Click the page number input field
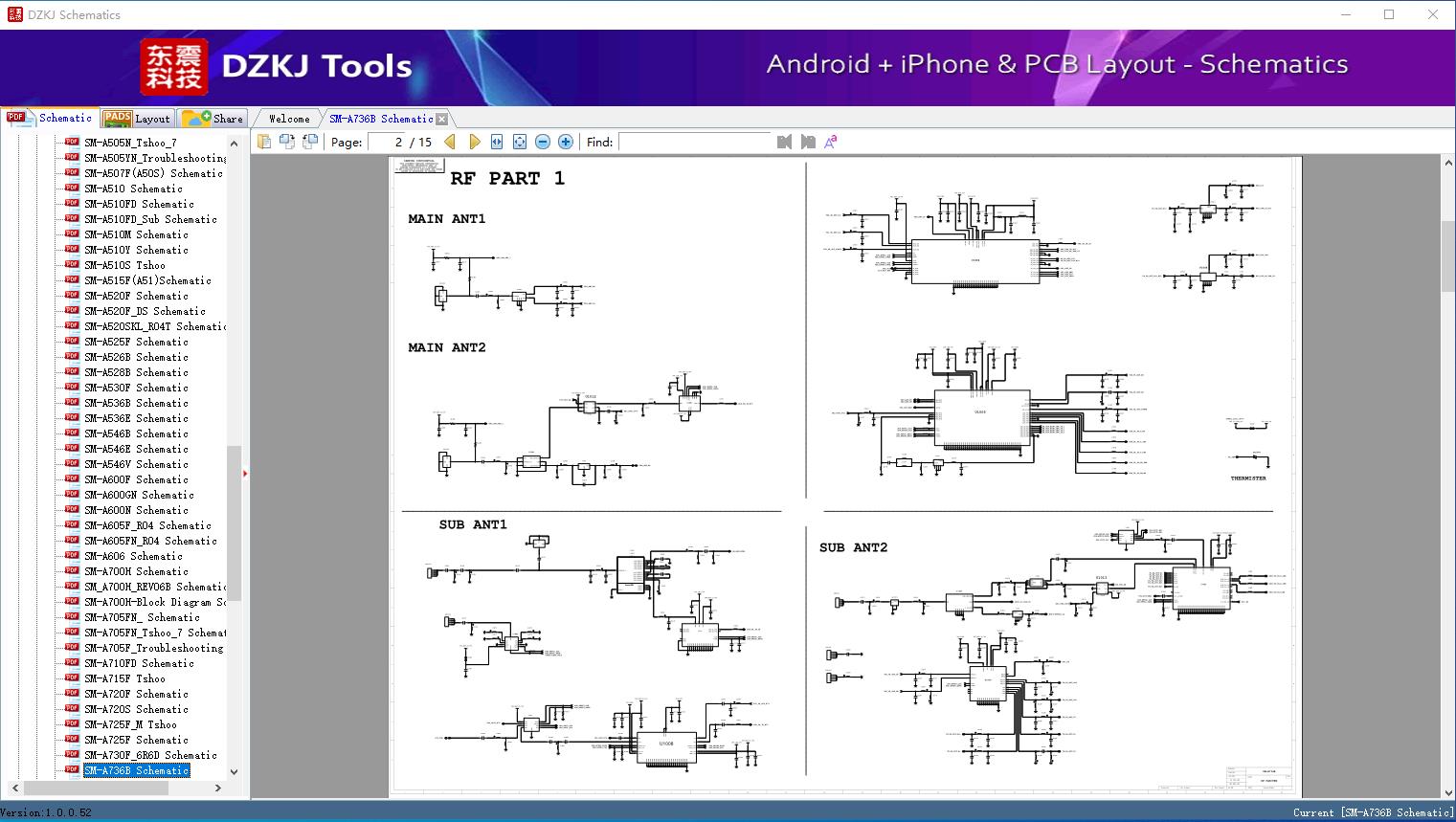The width and height of the screenshot is (1456, 822). [387, 142]
